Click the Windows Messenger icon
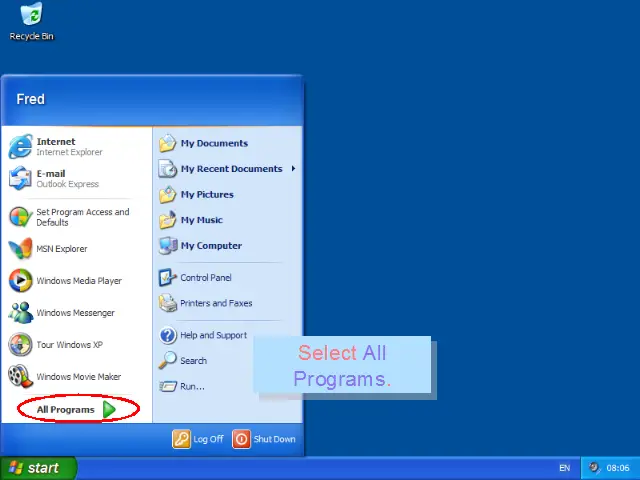The image size is (640, 480). [x=20, y=312]
